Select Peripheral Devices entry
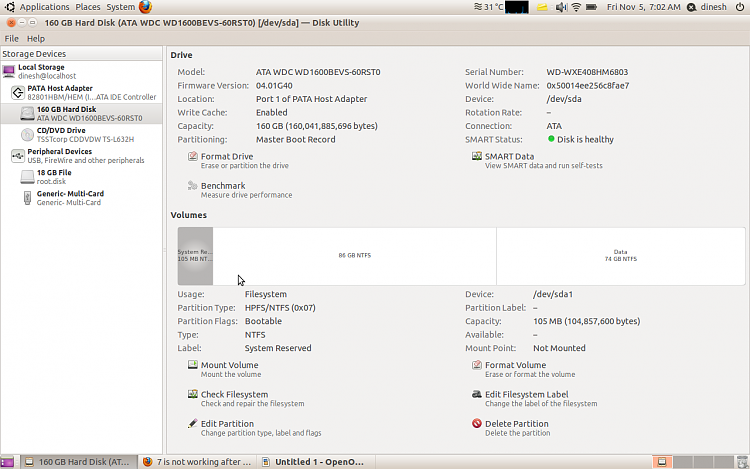 pyautogui.click(x=81, y=156)
